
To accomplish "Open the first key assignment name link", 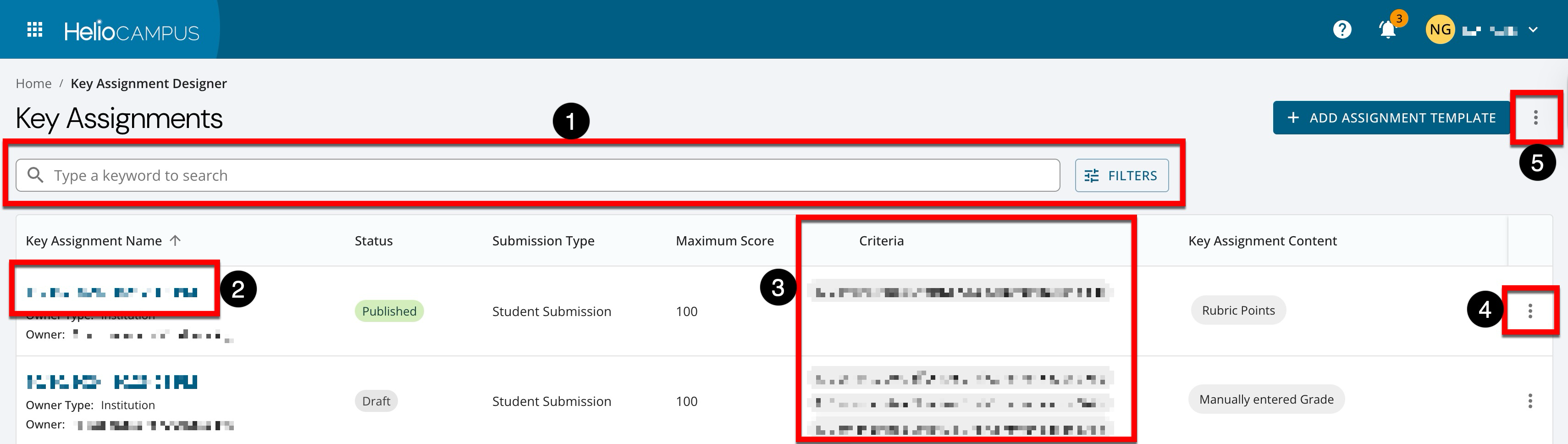I will (112, 292).
